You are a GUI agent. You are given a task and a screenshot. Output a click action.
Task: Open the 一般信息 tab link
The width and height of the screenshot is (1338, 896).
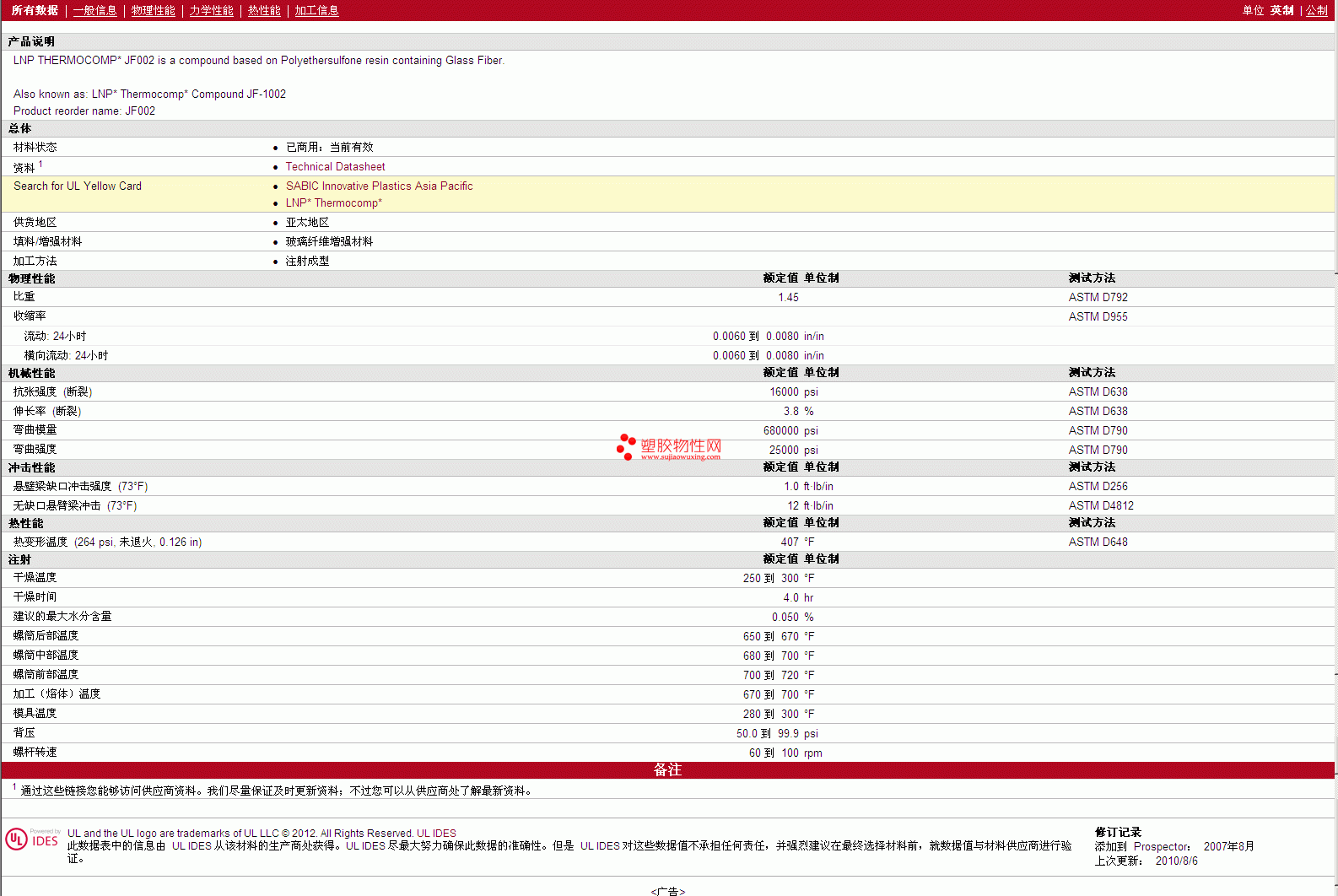point(94,10)
